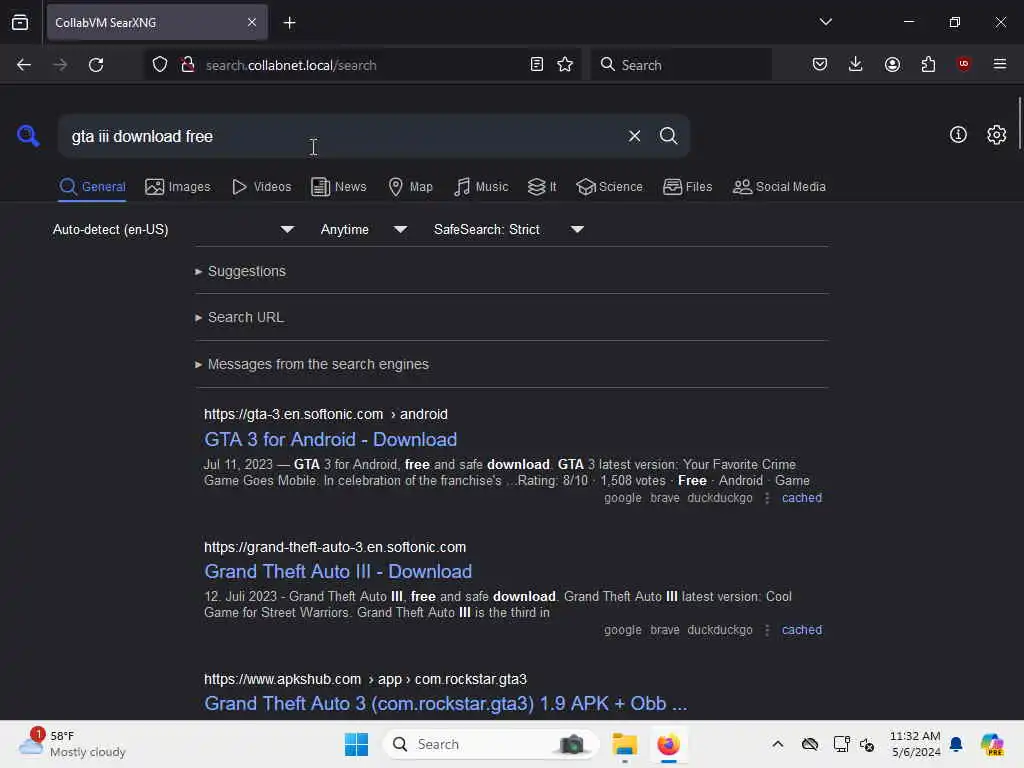1024x768 pixels.
Task: Open tracking protection shield icon
Action: [160, 65]
